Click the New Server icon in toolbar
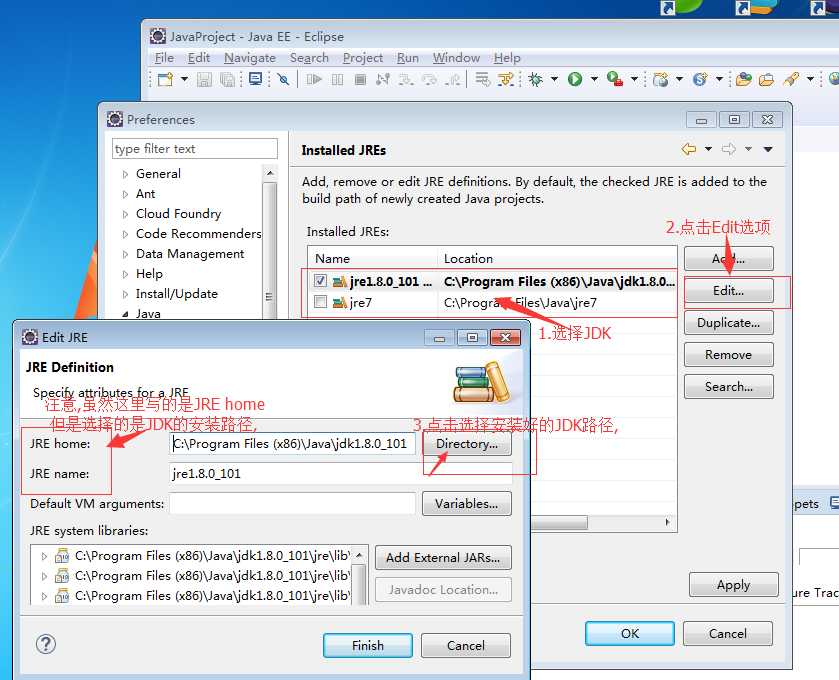 point(661,80)
